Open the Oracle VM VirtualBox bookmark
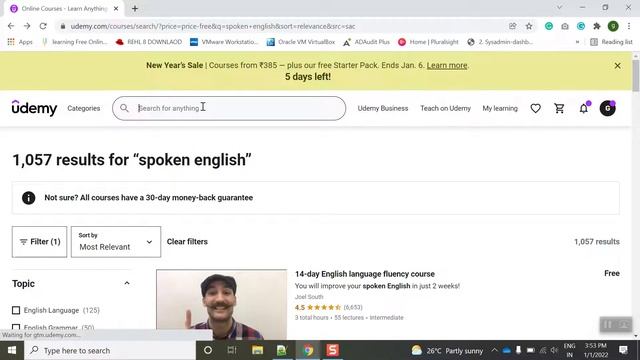The height and width of the screenshot is (360, 640). coord(301,42)
